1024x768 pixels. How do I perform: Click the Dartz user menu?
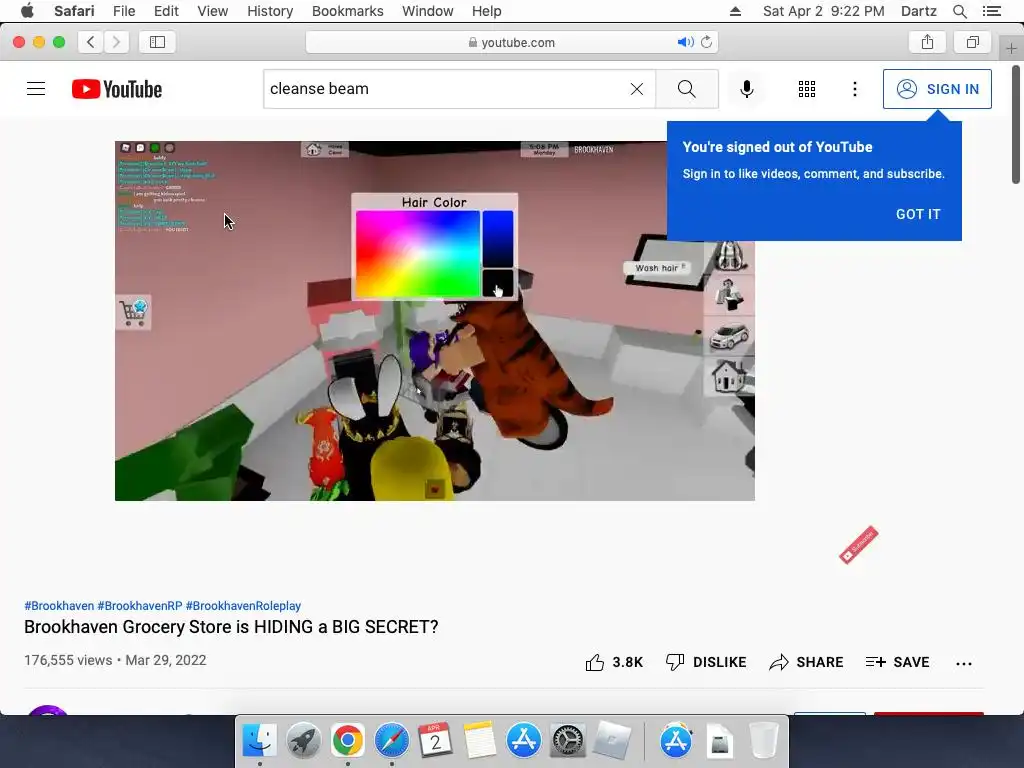click(x=918, y=11)
